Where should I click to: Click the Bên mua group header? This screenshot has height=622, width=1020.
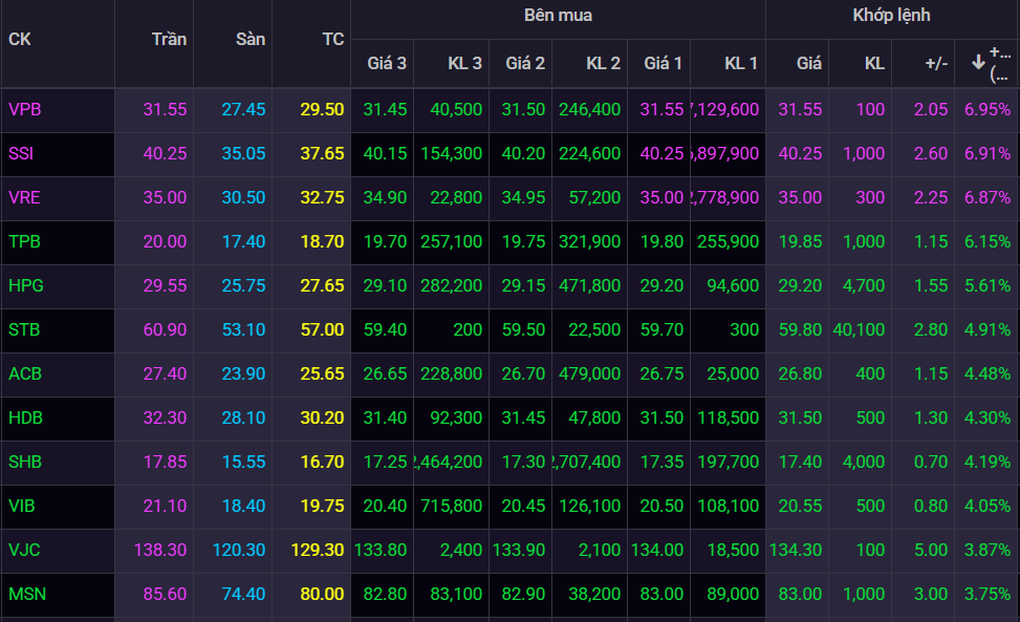coord(557,16)
